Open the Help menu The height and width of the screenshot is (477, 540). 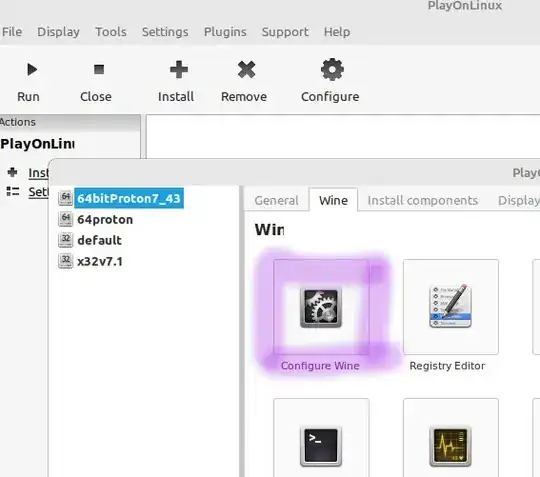point(337,32)
